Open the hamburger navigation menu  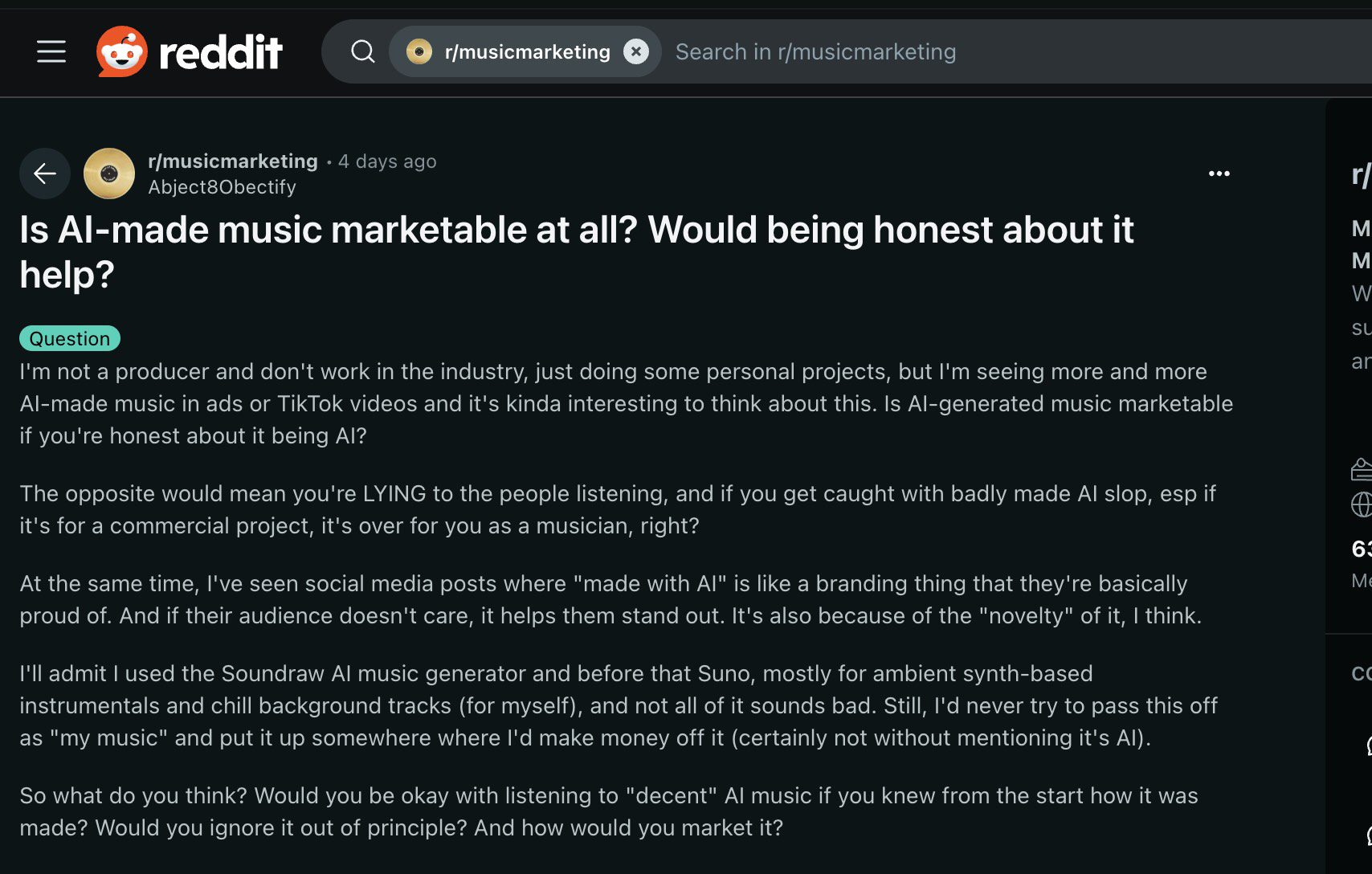51,51
